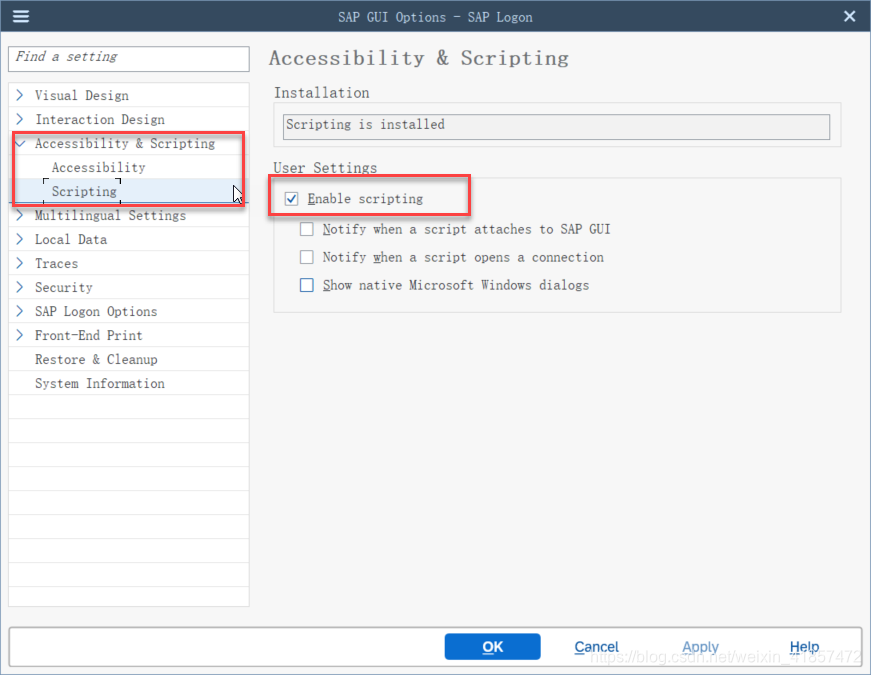The image size is (871, 675).
Task: Expand the Traces node
Action: (x=20, y=263)
